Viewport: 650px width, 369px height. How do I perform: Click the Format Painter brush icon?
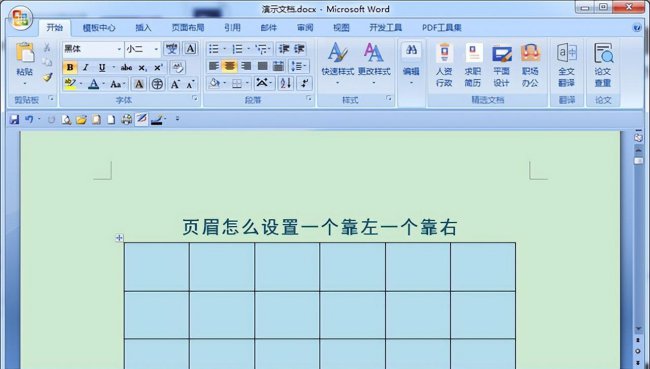point(47,78)
